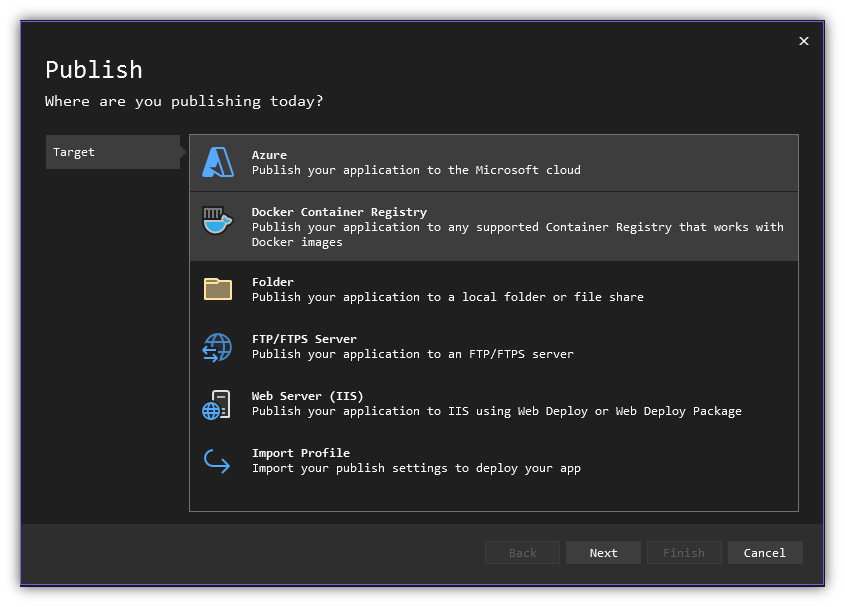The image size is (845, 607).
Task: Click 'Publish your application to a local folder' description
Action: point(447,298)
